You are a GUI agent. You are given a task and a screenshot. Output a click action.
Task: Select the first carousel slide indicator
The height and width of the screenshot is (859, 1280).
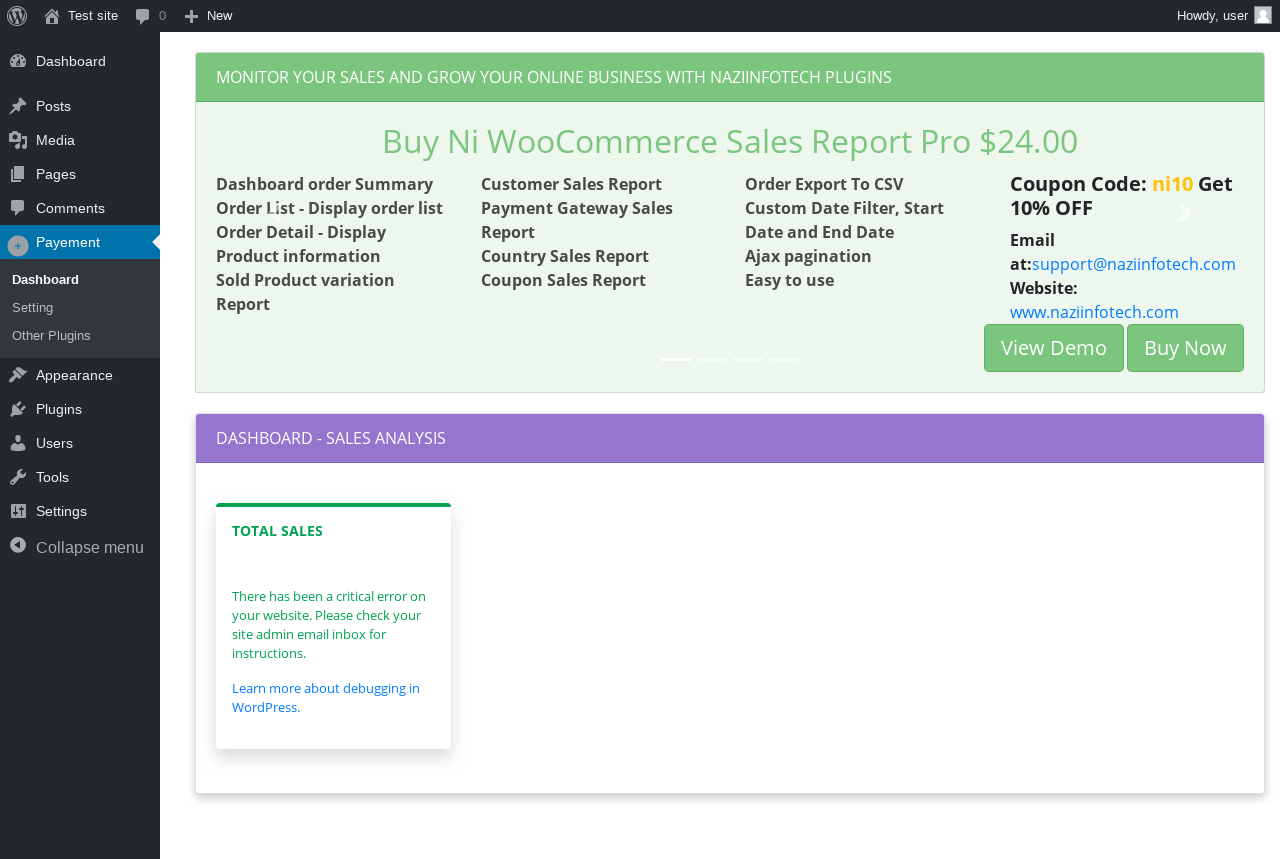pyautogui.click(x=676, y=359)
